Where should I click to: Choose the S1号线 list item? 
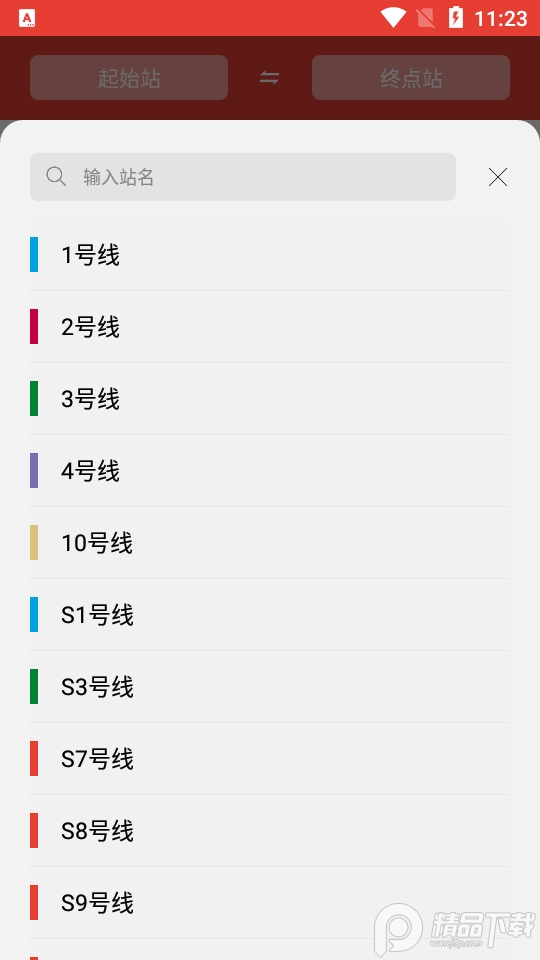(270, 615)
